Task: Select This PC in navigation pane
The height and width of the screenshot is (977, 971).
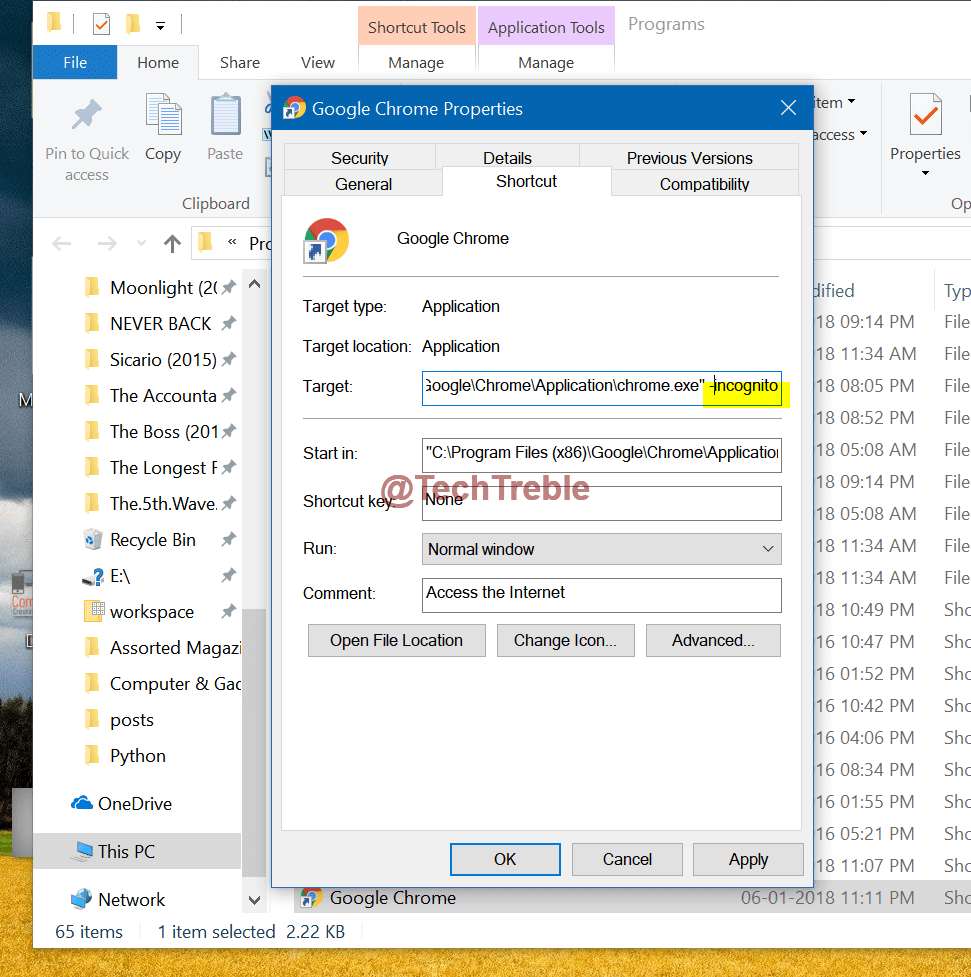Action: point(136,851)
